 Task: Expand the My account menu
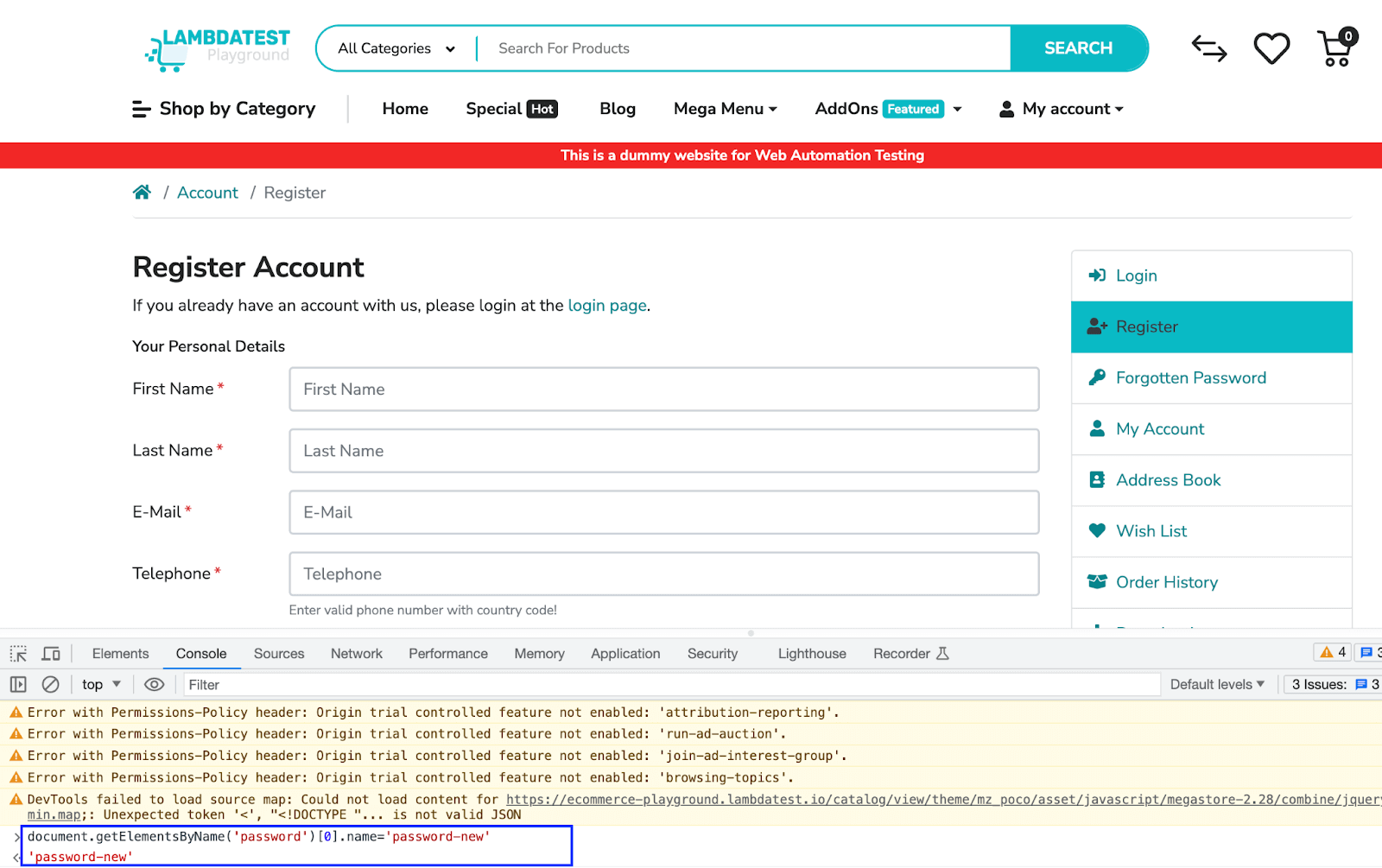tap(1062, 109)
